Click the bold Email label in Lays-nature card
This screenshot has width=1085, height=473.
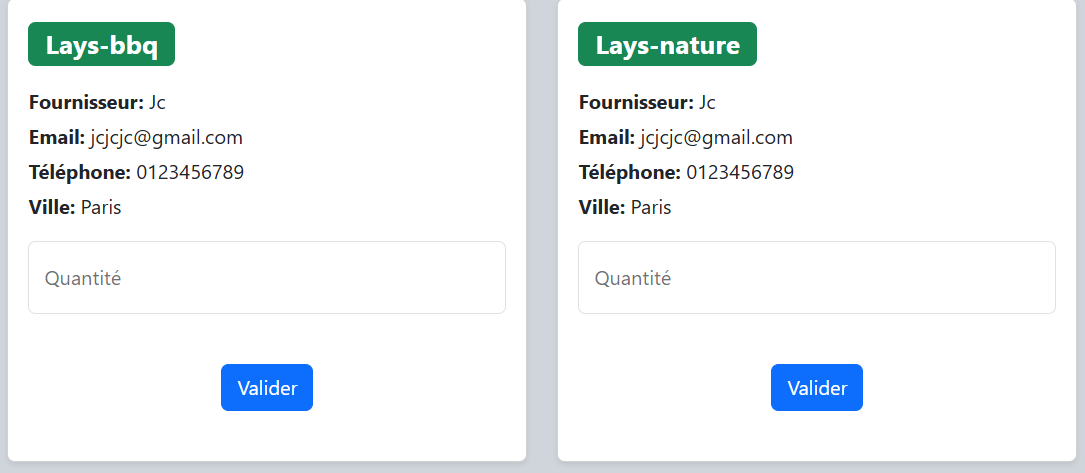(606, 138)
